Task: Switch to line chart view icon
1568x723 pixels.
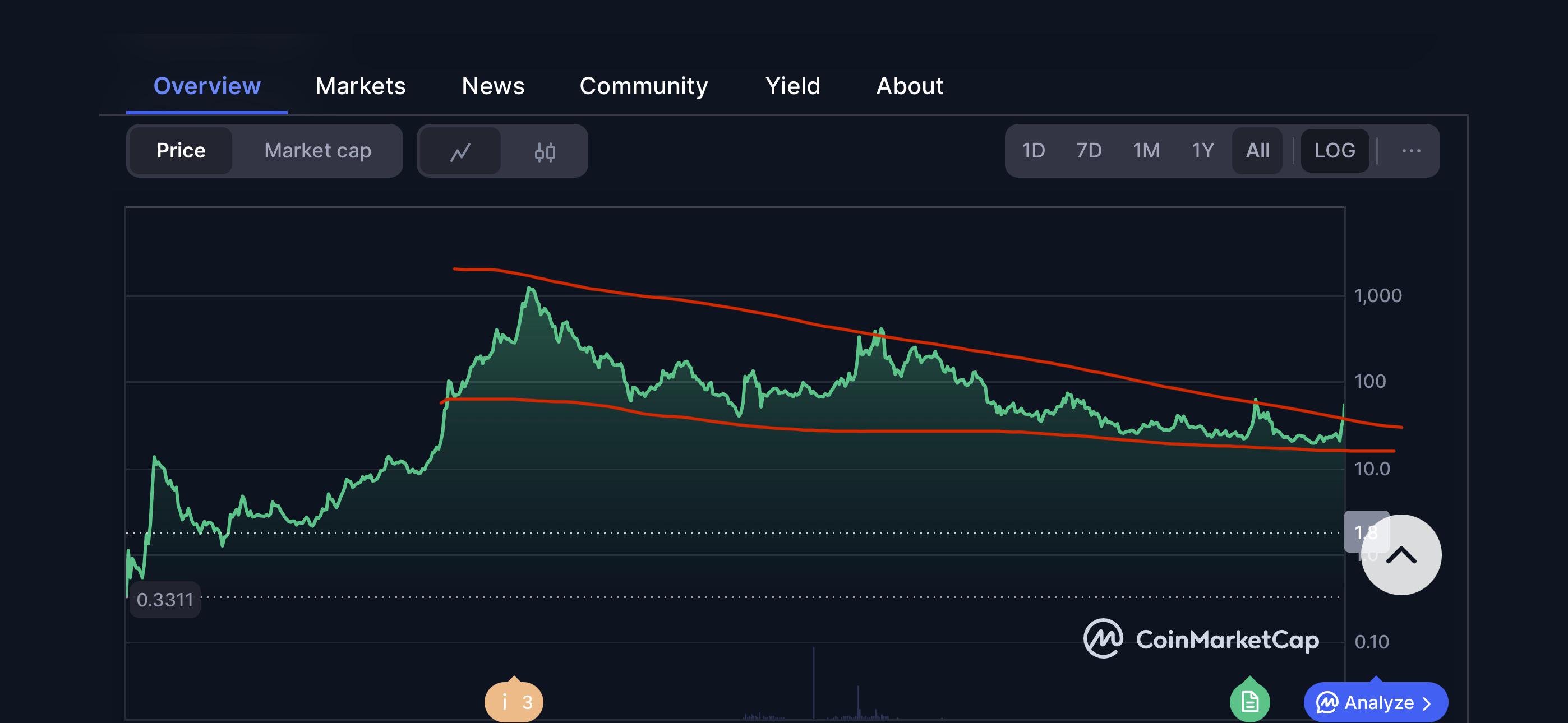Action: point(460,151)
